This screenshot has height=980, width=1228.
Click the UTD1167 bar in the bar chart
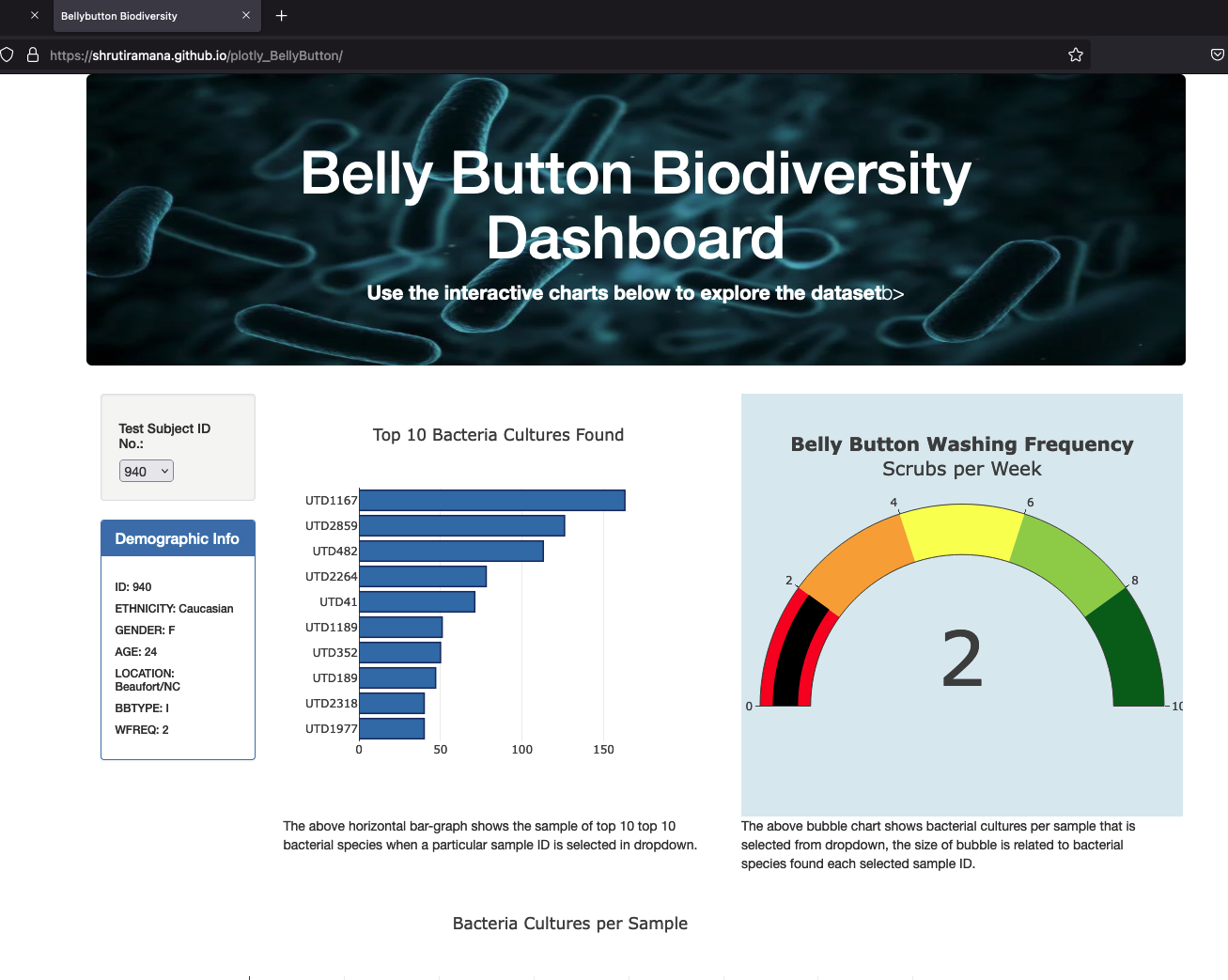pos(489,499)
